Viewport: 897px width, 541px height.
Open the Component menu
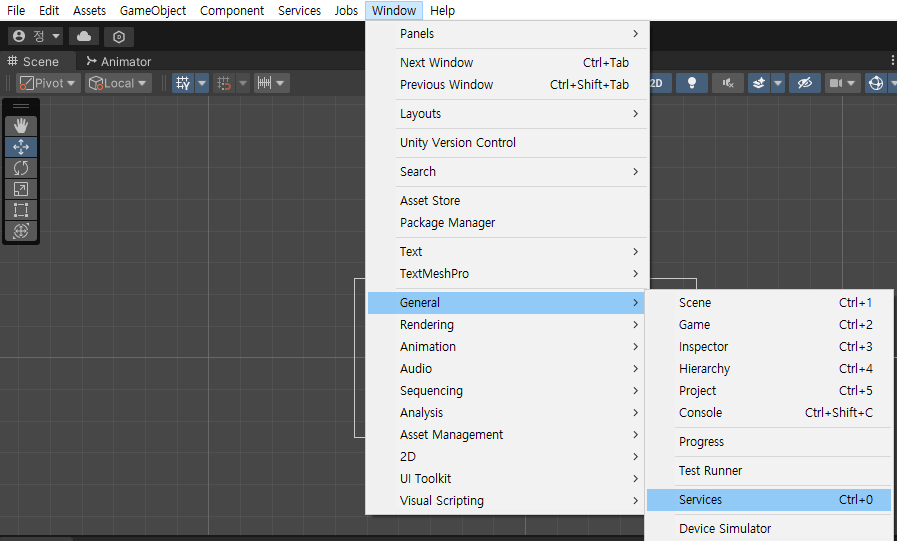[232, 10]
